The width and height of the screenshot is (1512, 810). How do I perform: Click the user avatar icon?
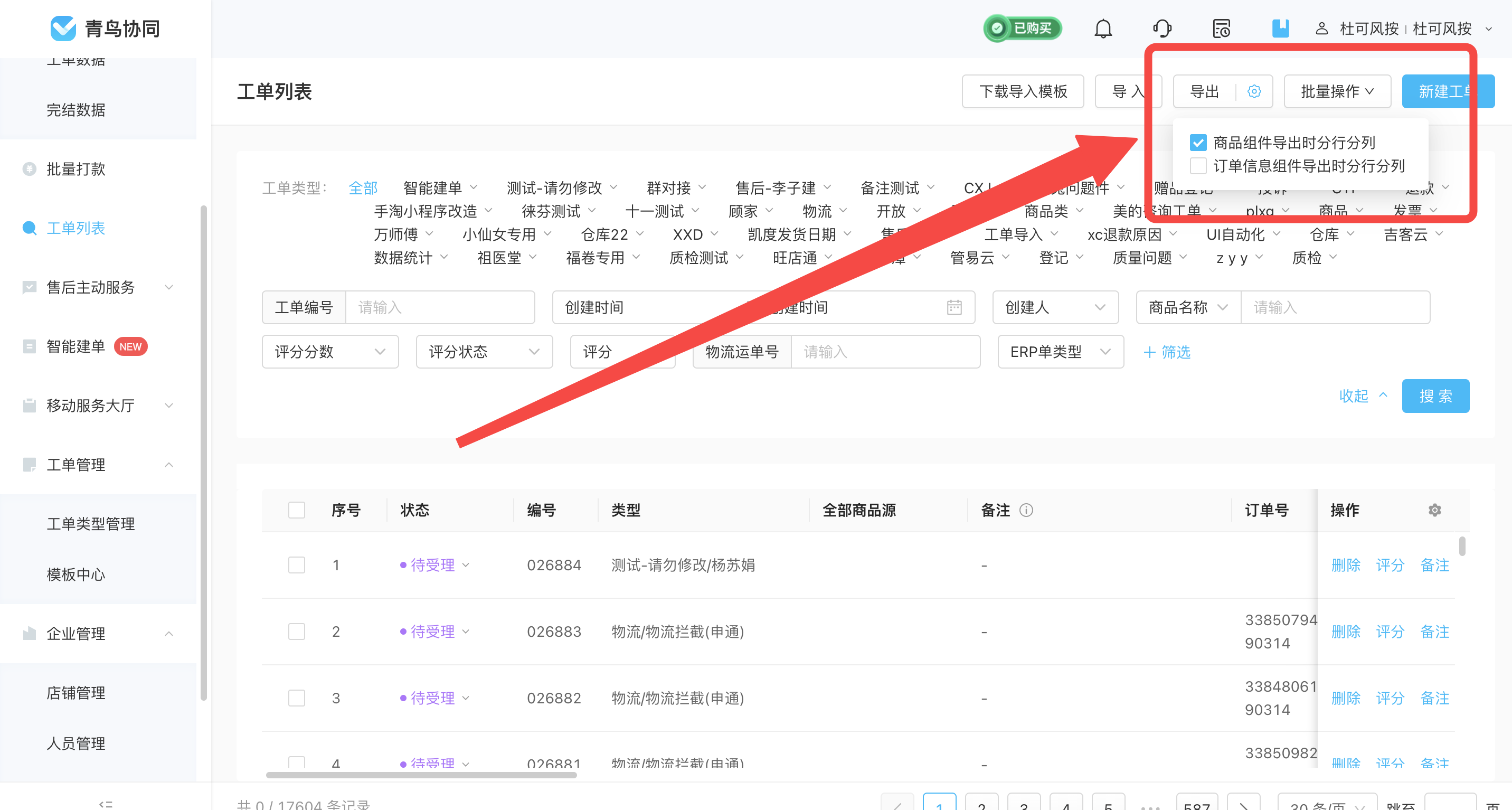1321,28
